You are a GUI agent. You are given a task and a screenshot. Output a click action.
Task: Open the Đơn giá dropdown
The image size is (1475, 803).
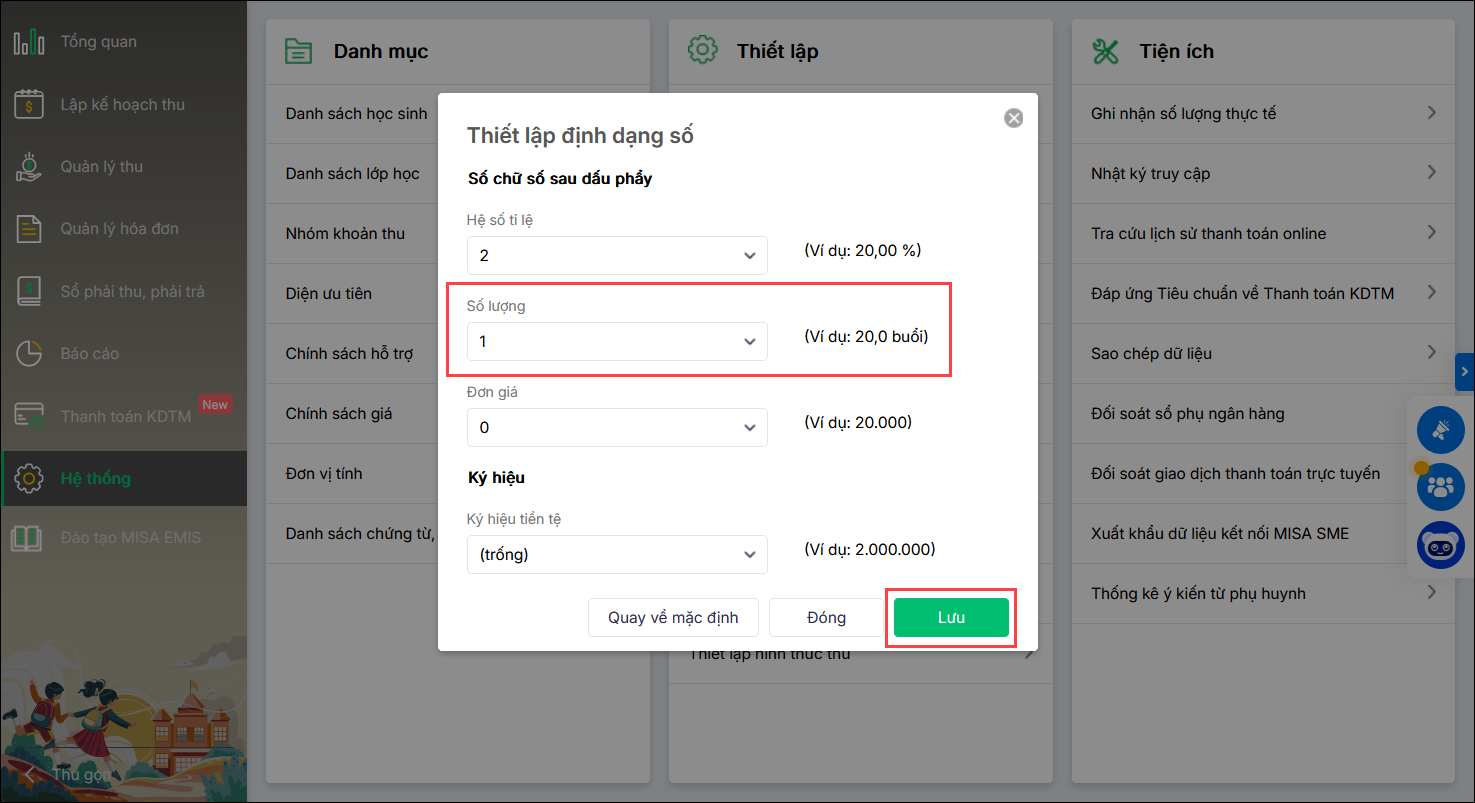(x=617, y=427)
